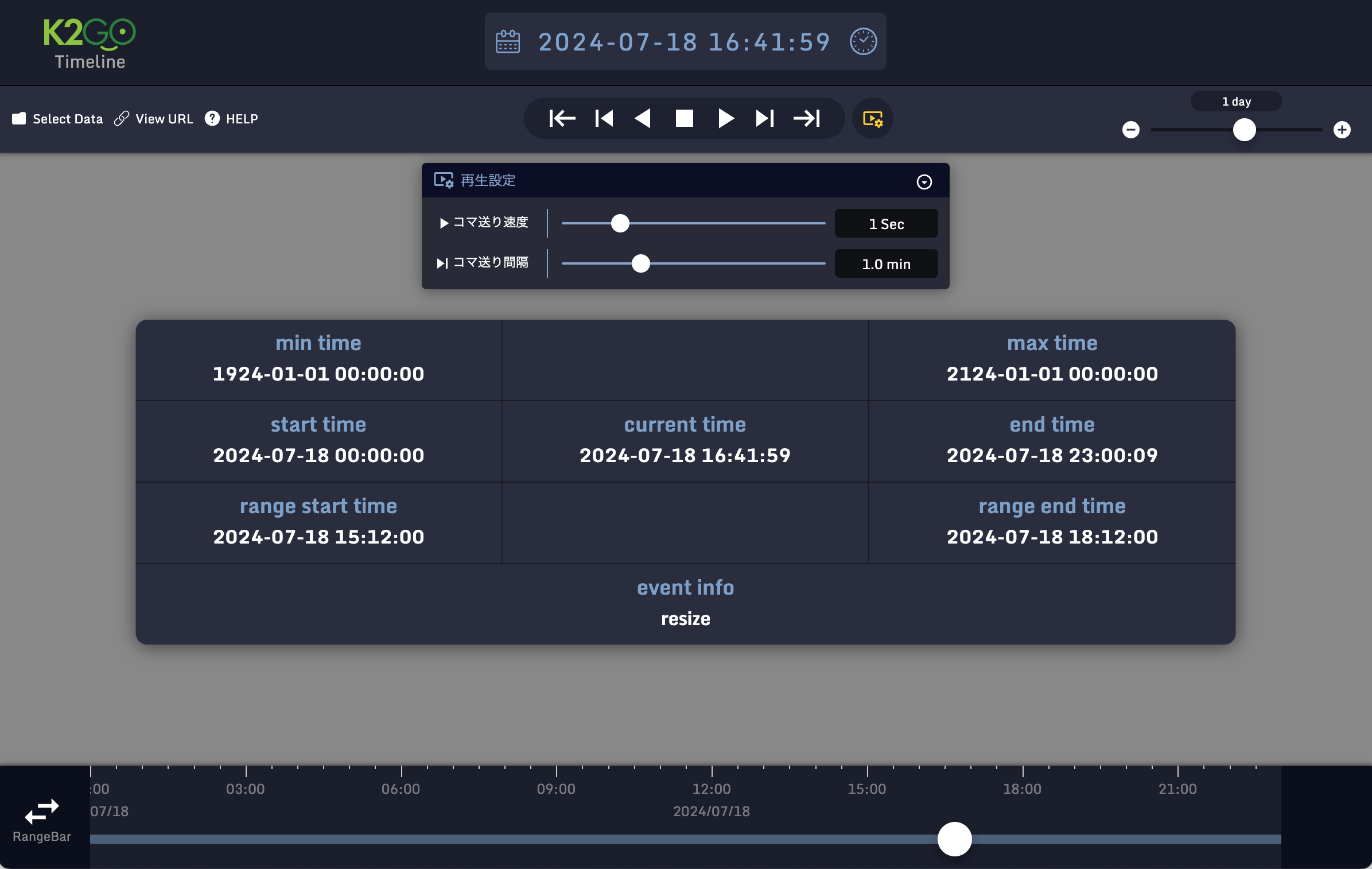Stop timeline playback
The height and width of the screenshot is (869, 1372).
(x=684, y=119)
